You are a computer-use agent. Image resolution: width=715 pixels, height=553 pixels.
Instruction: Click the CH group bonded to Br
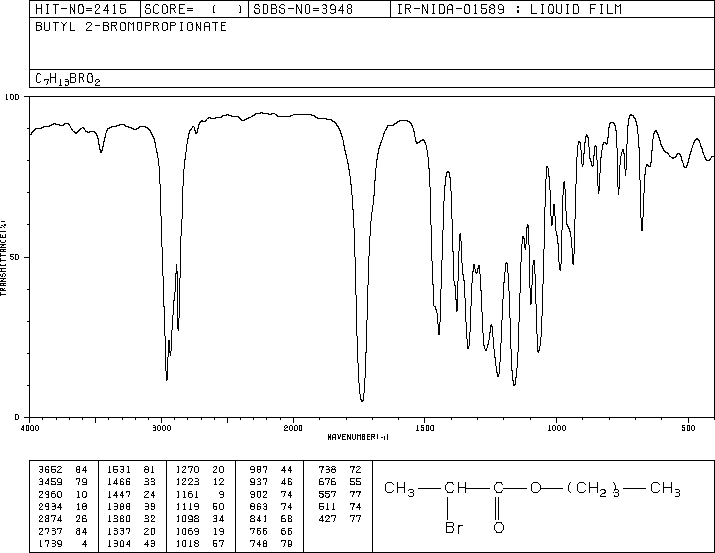[x=456, y=488]
